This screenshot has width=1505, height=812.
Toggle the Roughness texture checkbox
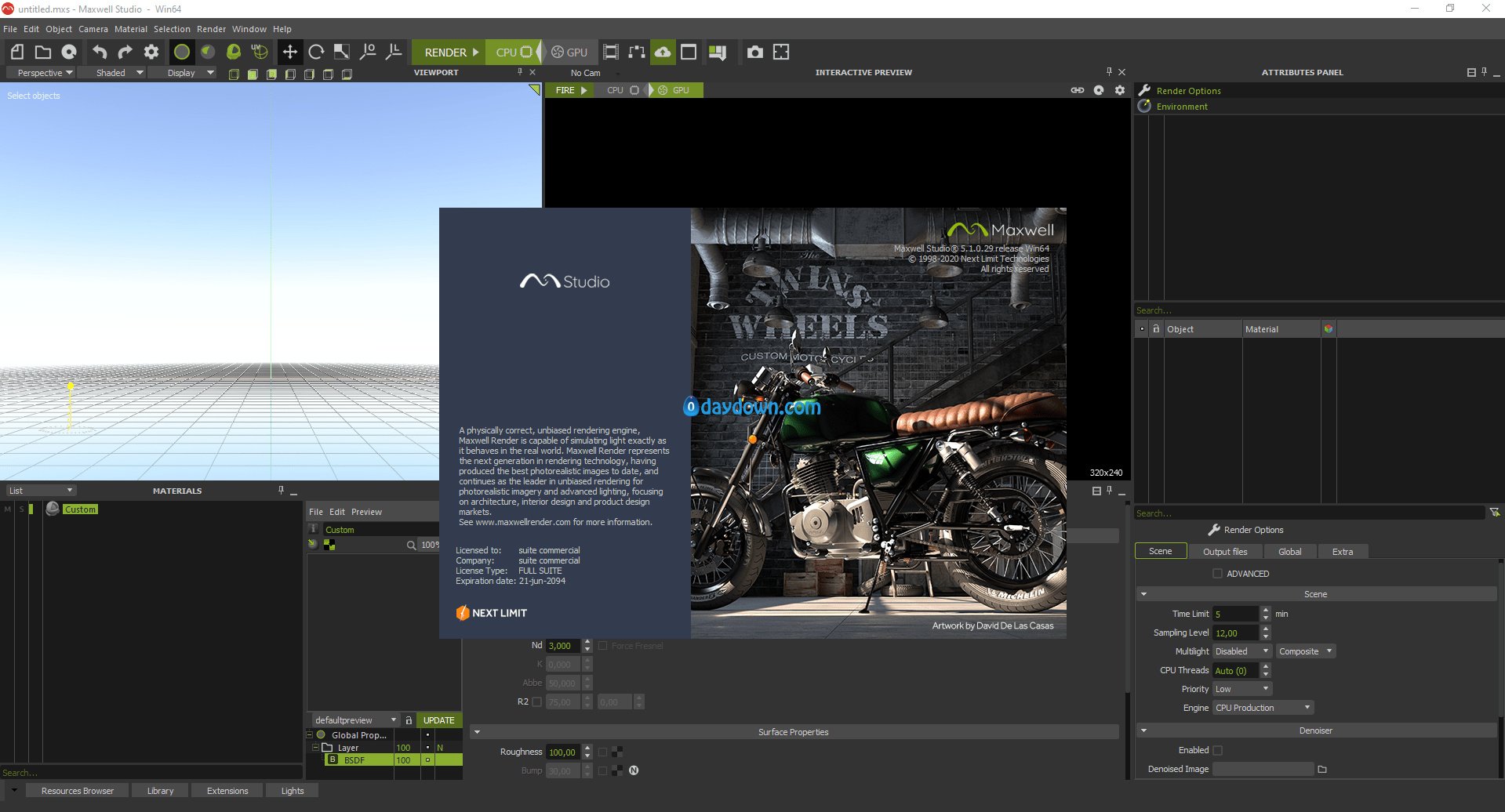[603, 752]
